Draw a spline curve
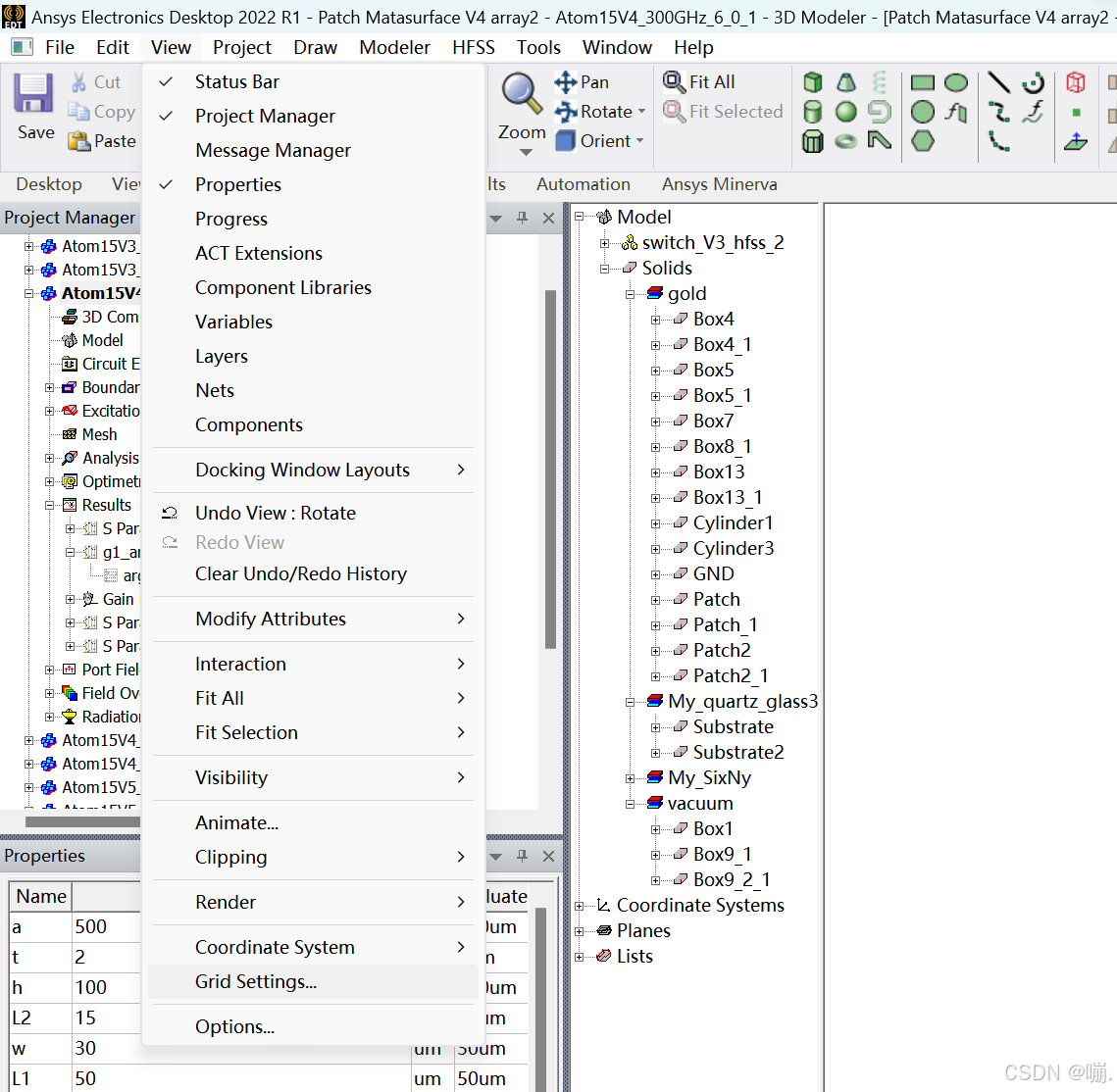Screen dimensions: 1117x1092 coord(998,112)
